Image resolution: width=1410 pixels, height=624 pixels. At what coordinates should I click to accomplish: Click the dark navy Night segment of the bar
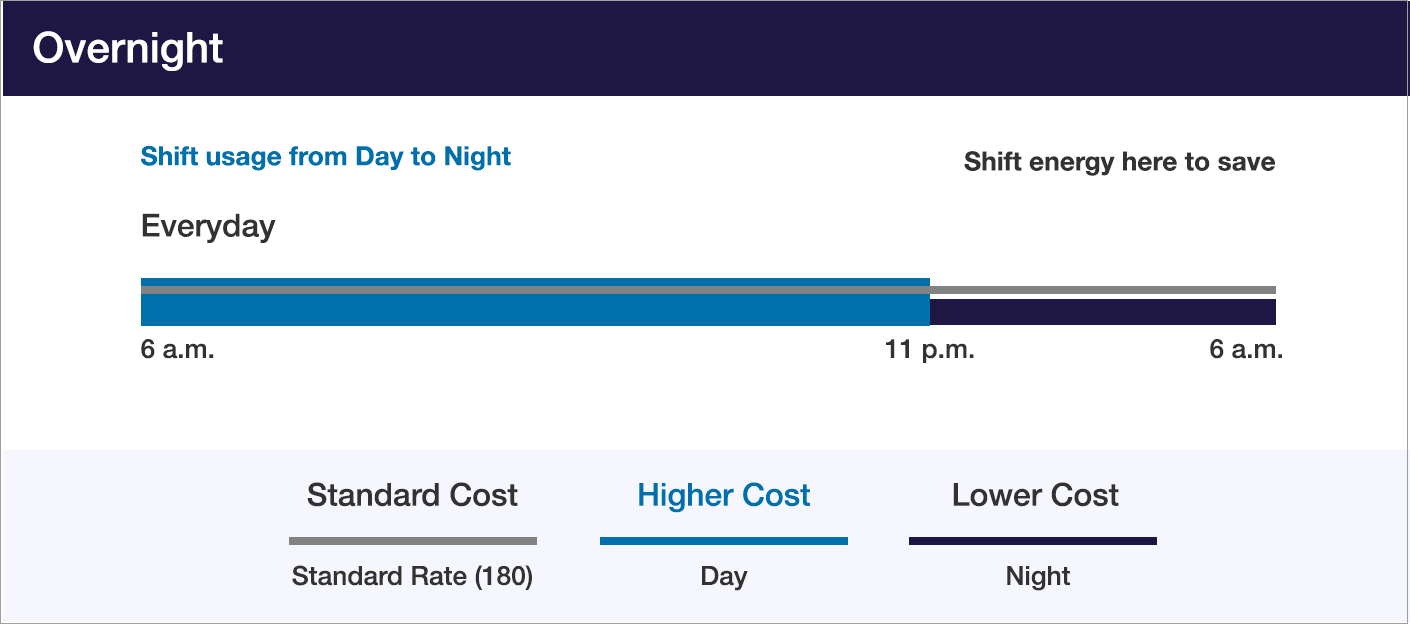click(x=1103, y=312)
